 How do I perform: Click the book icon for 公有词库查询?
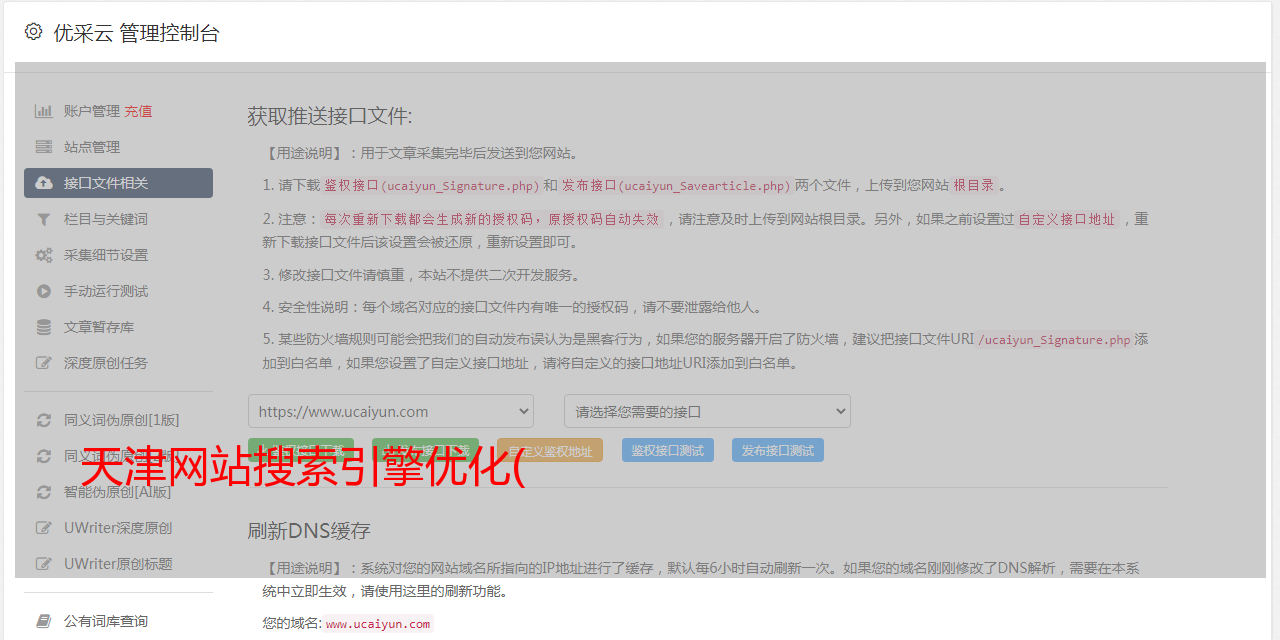tap(44, 621)
